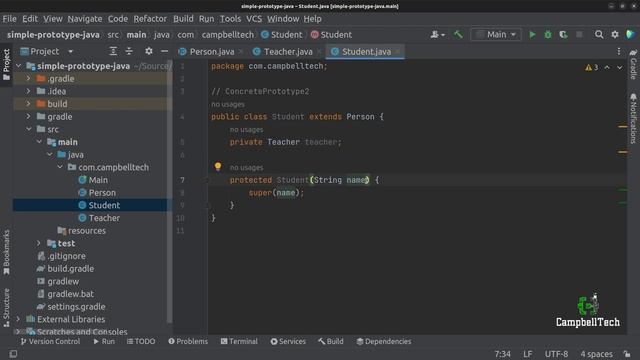Open the VCS menu

point(254,19)
